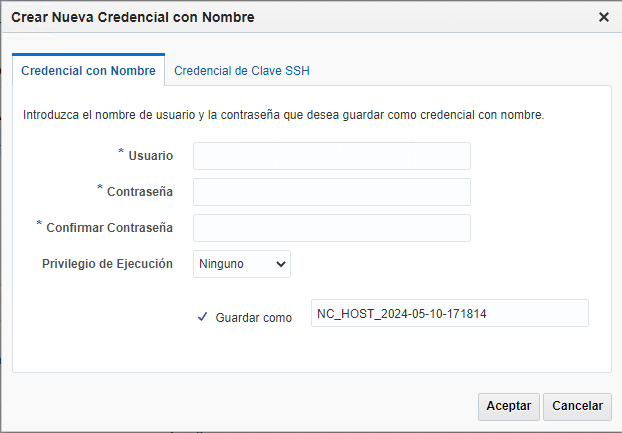Click the required asterisk next to Usuario

tap(121, 152)
